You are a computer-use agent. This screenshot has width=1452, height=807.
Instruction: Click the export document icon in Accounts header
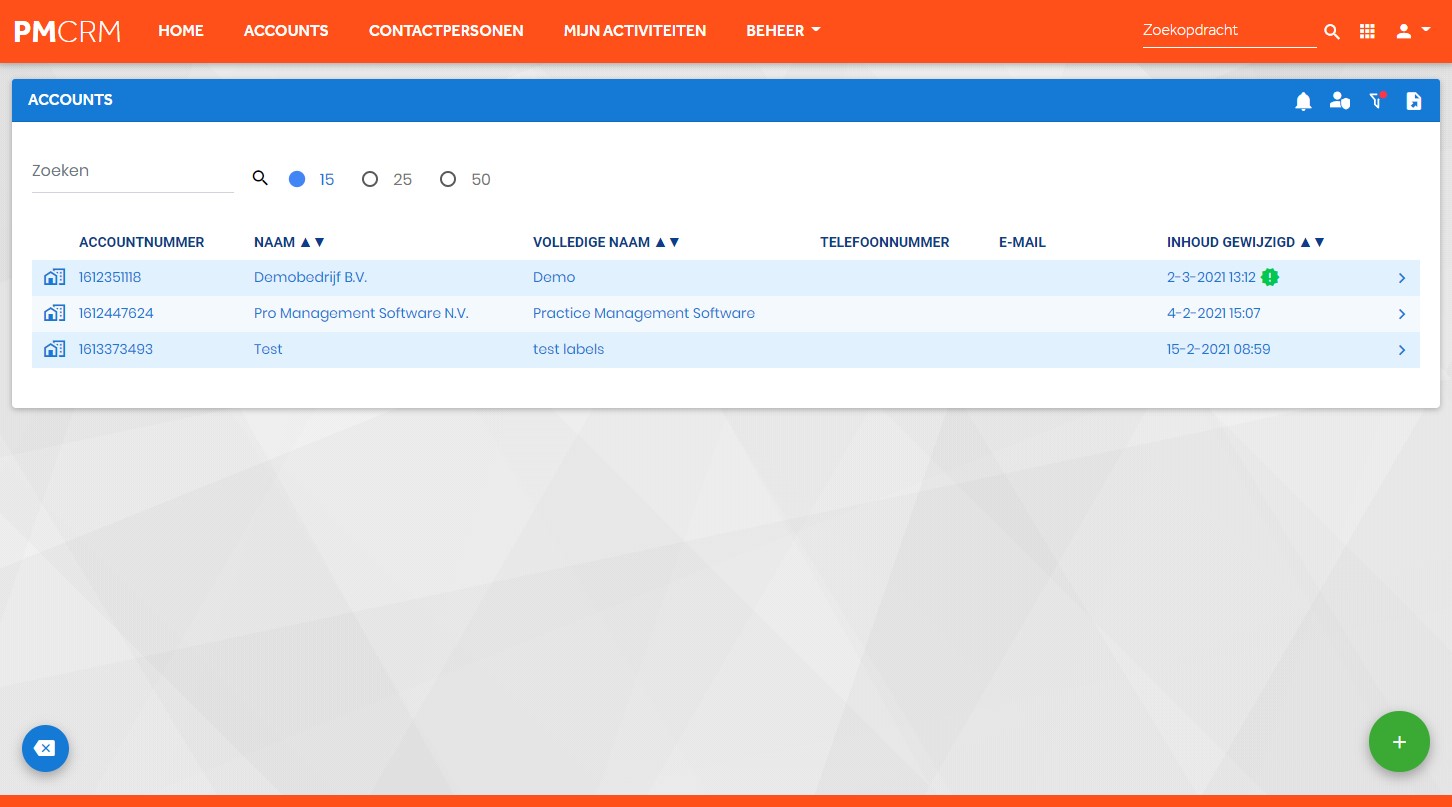1413,101
